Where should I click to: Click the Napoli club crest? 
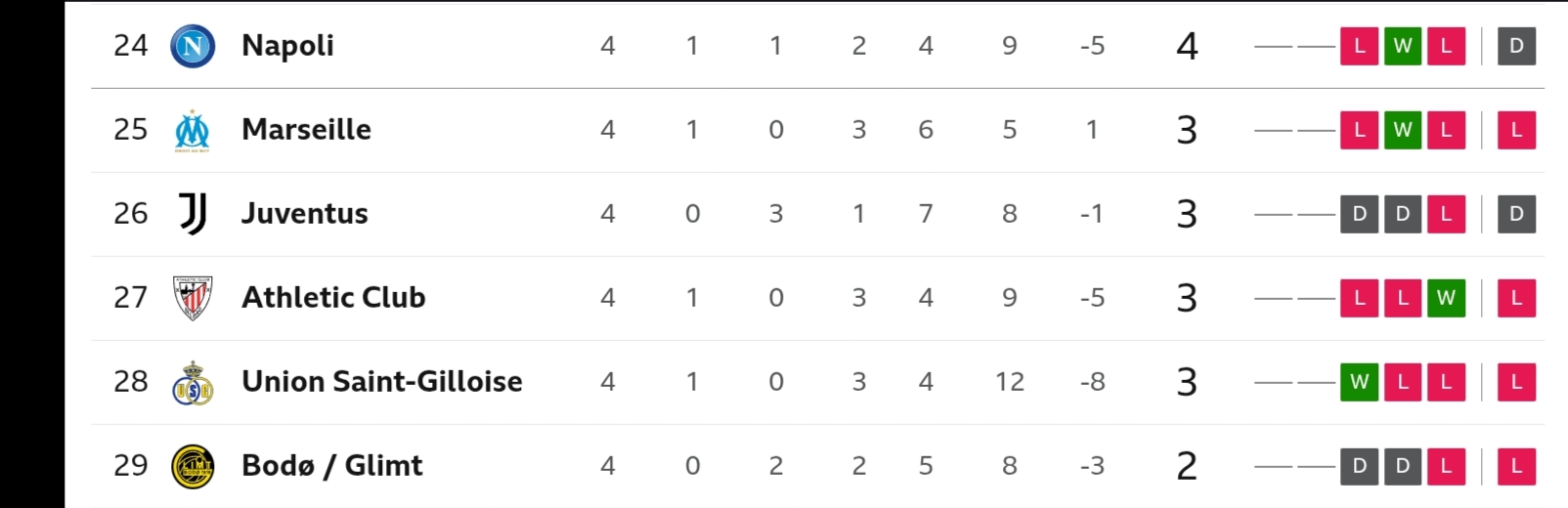(x=193, y=46)
